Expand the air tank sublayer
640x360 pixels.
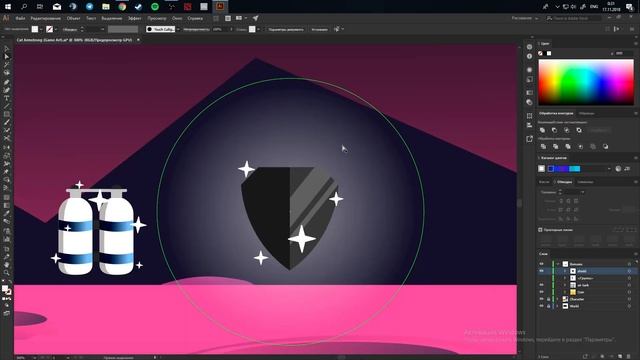(565, 285)
